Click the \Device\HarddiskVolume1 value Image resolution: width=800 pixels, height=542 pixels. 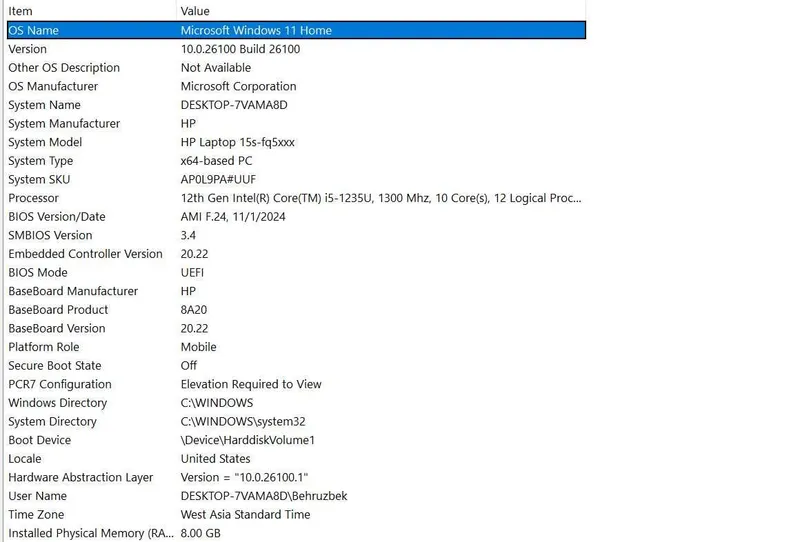247,440
